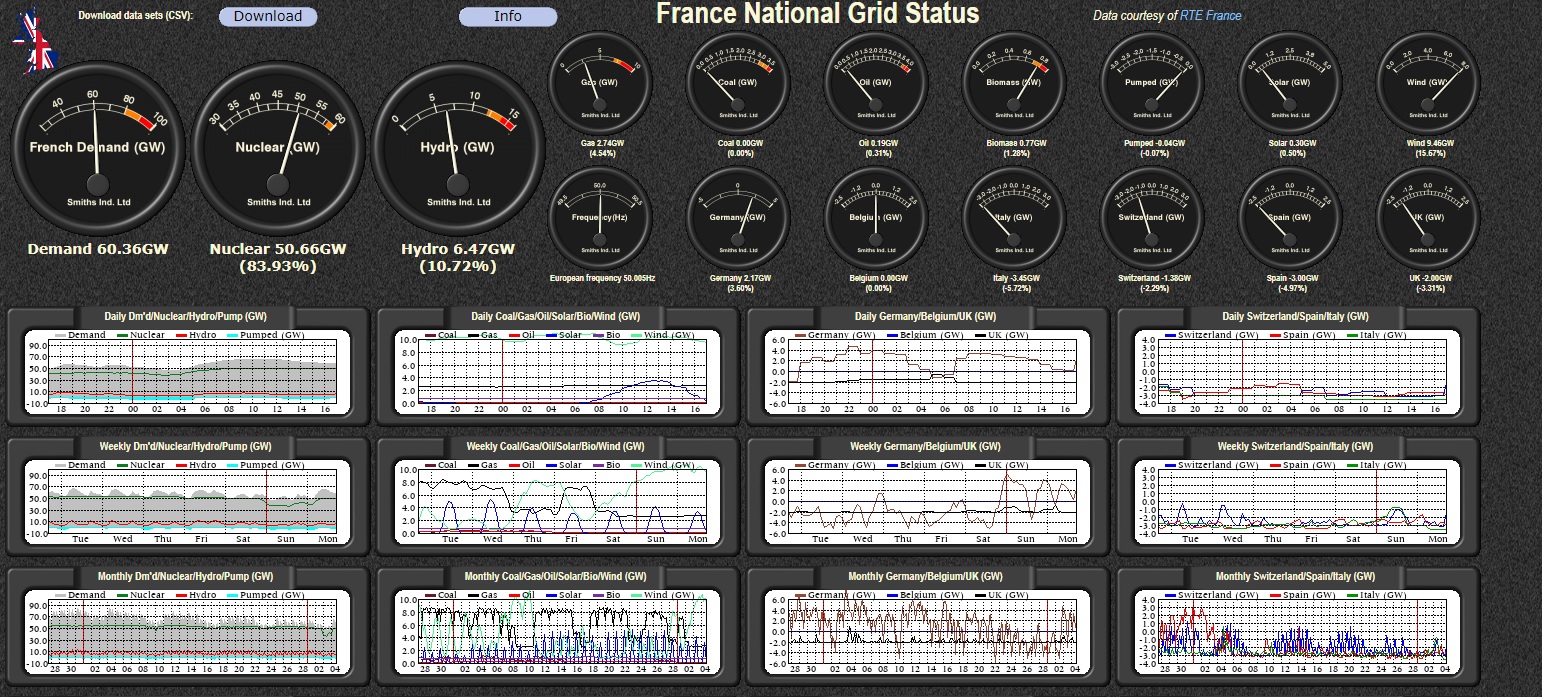Click the Pumped (GW) gauge
The height and width of the screenshot is (697, 1542).
[1151, 82]
